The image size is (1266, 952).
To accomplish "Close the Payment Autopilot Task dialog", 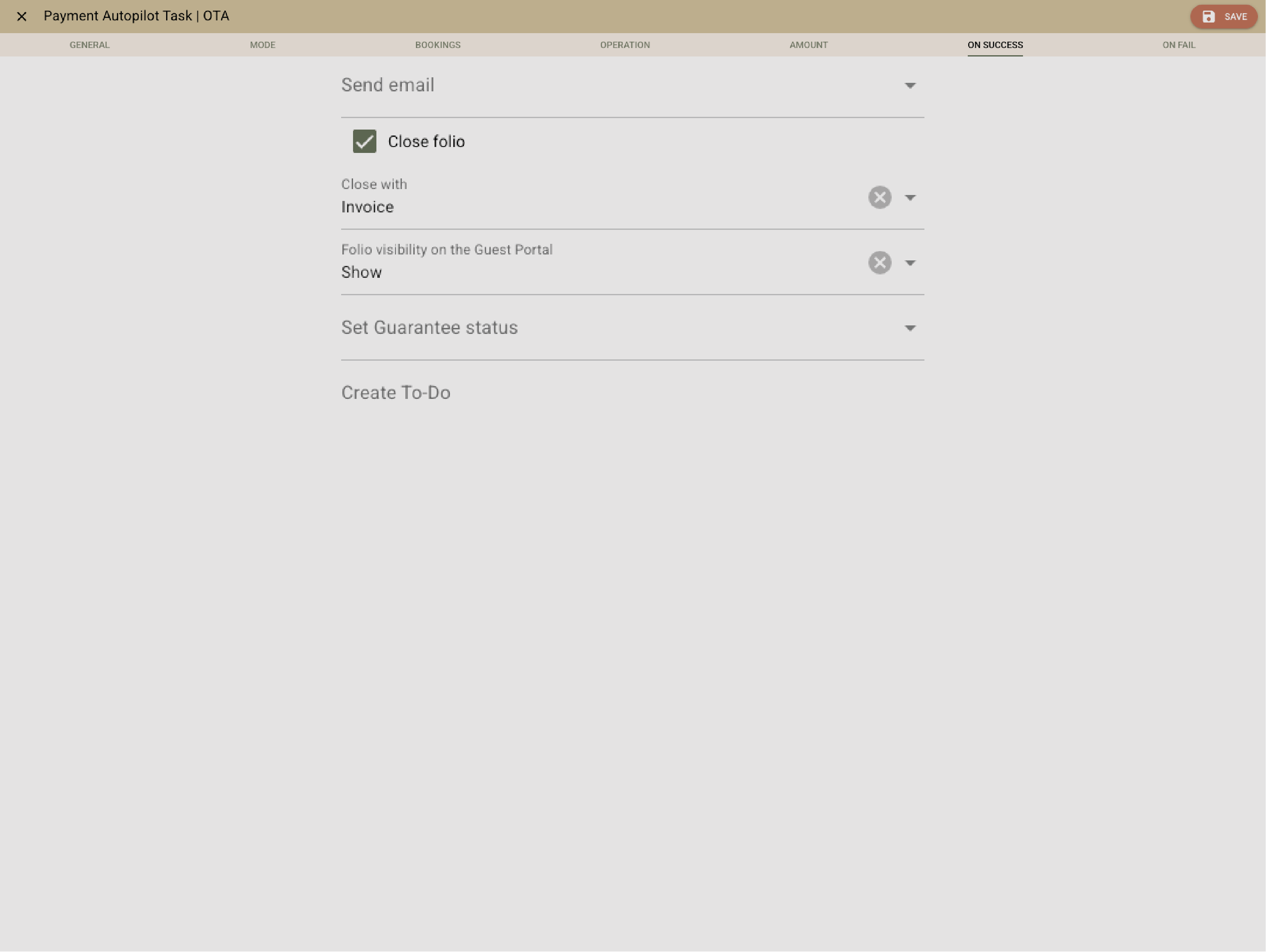I will (x=22, y=17).
